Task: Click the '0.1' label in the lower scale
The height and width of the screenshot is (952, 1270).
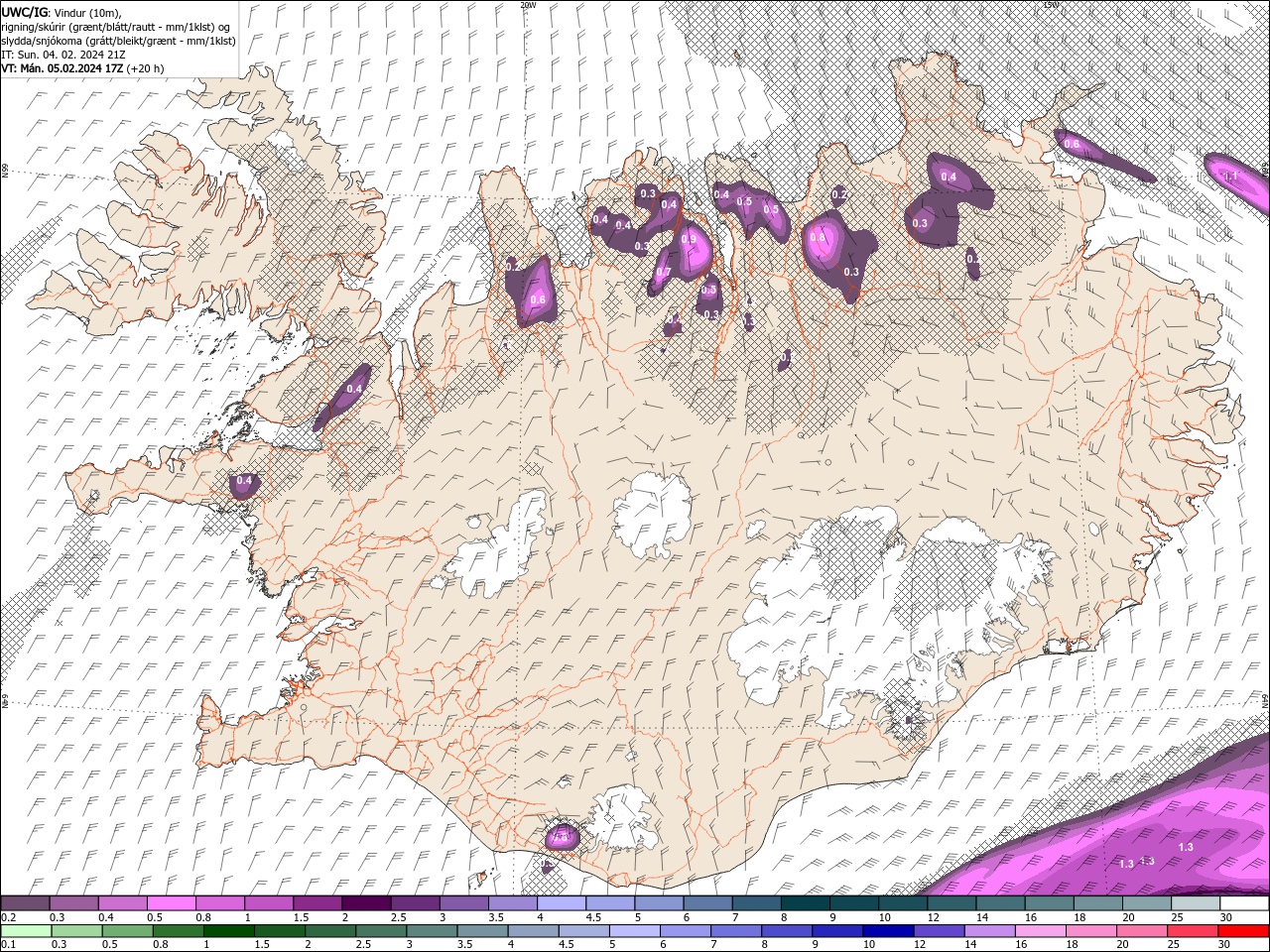Action: point(9,945)
